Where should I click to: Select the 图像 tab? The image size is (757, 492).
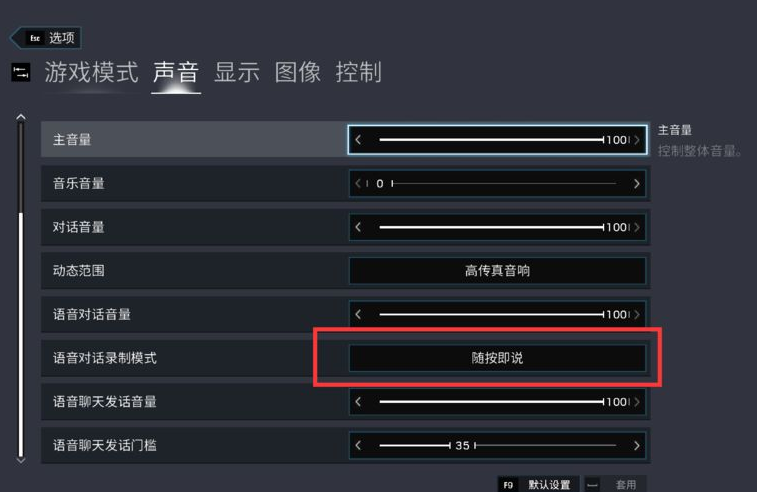pyautogui.click(x=298, y=72)
